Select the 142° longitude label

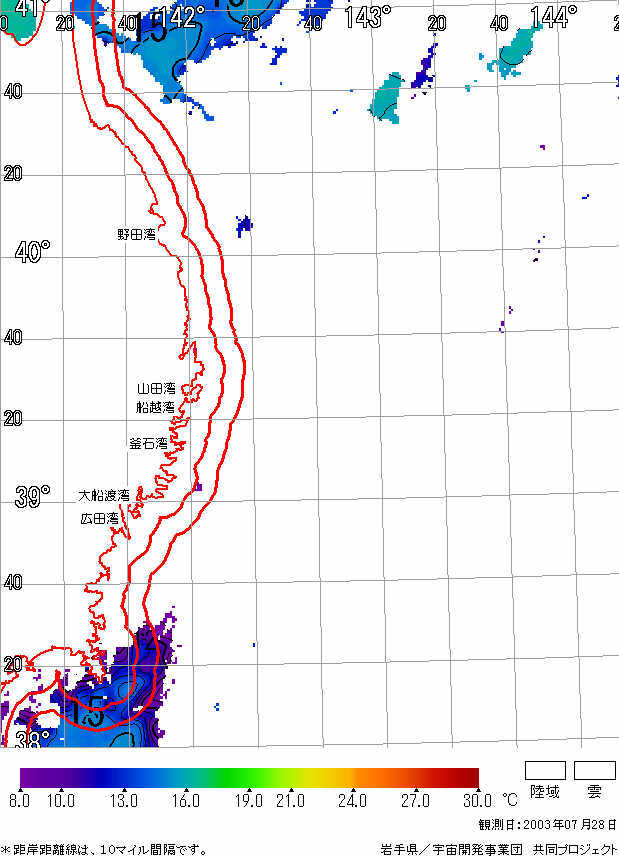tap(183, 16)
